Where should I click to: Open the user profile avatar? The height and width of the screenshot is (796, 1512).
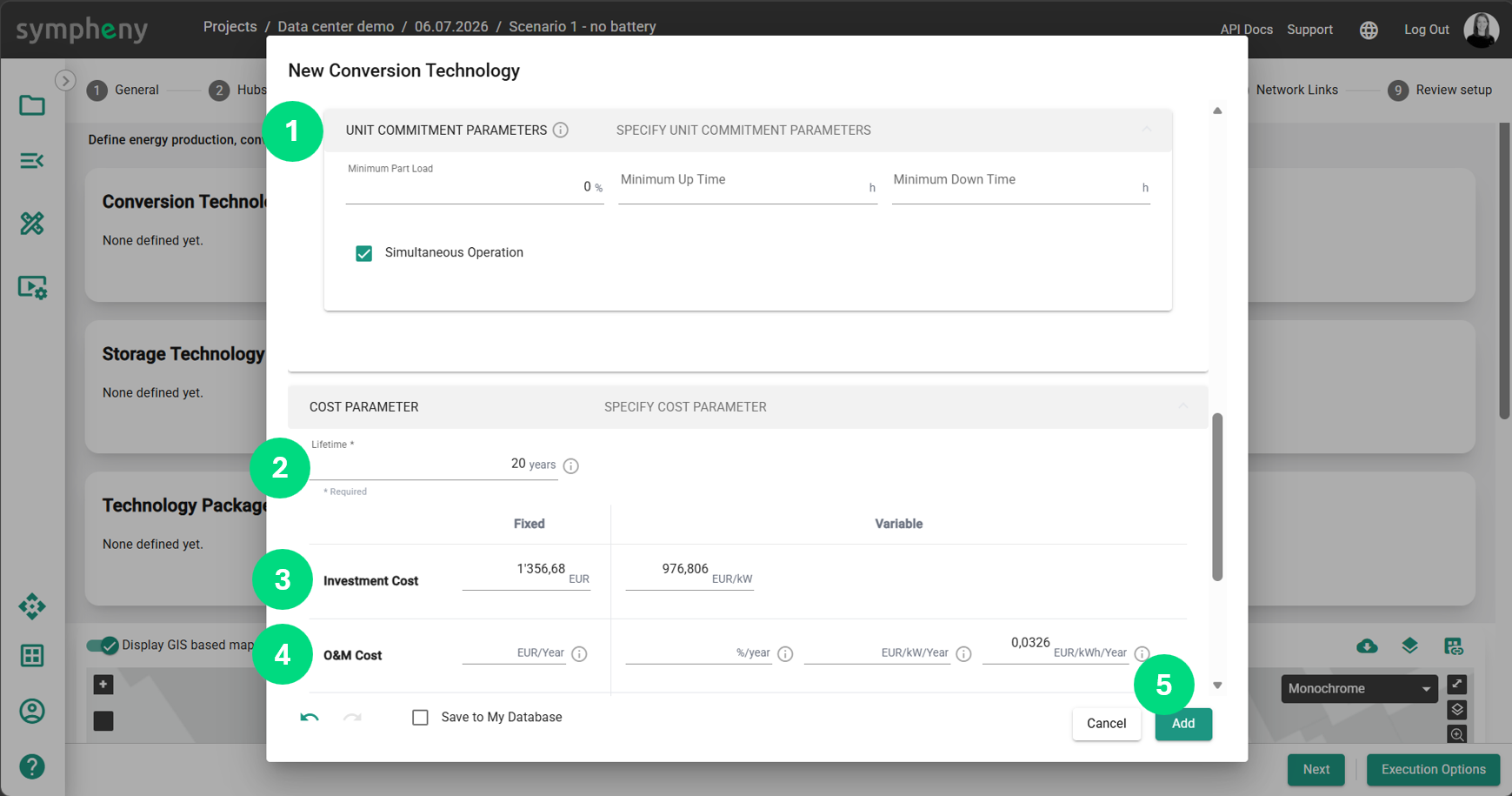coord(1481,30)
